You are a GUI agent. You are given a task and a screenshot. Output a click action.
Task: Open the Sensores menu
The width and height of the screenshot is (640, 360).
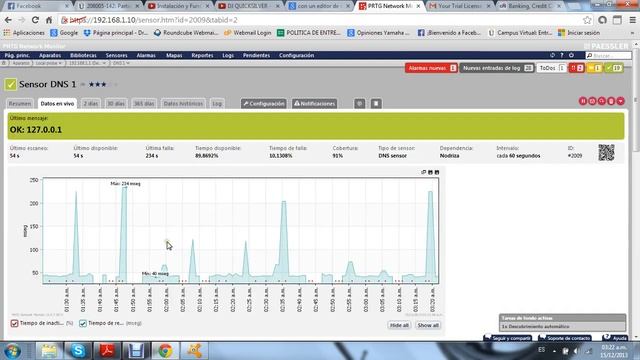tap(116, 55)
